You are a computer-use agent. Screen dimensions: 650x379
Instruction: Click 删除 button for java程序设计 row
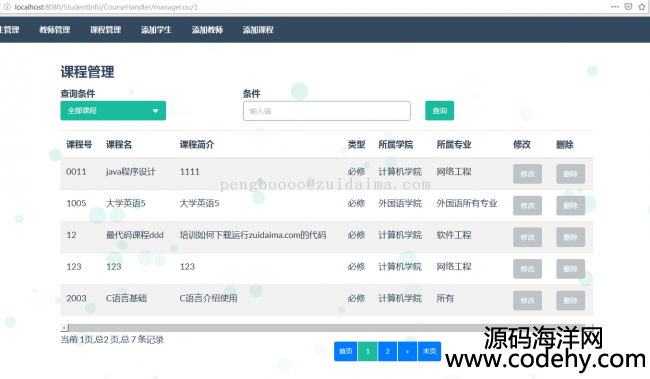click(570, 174)
